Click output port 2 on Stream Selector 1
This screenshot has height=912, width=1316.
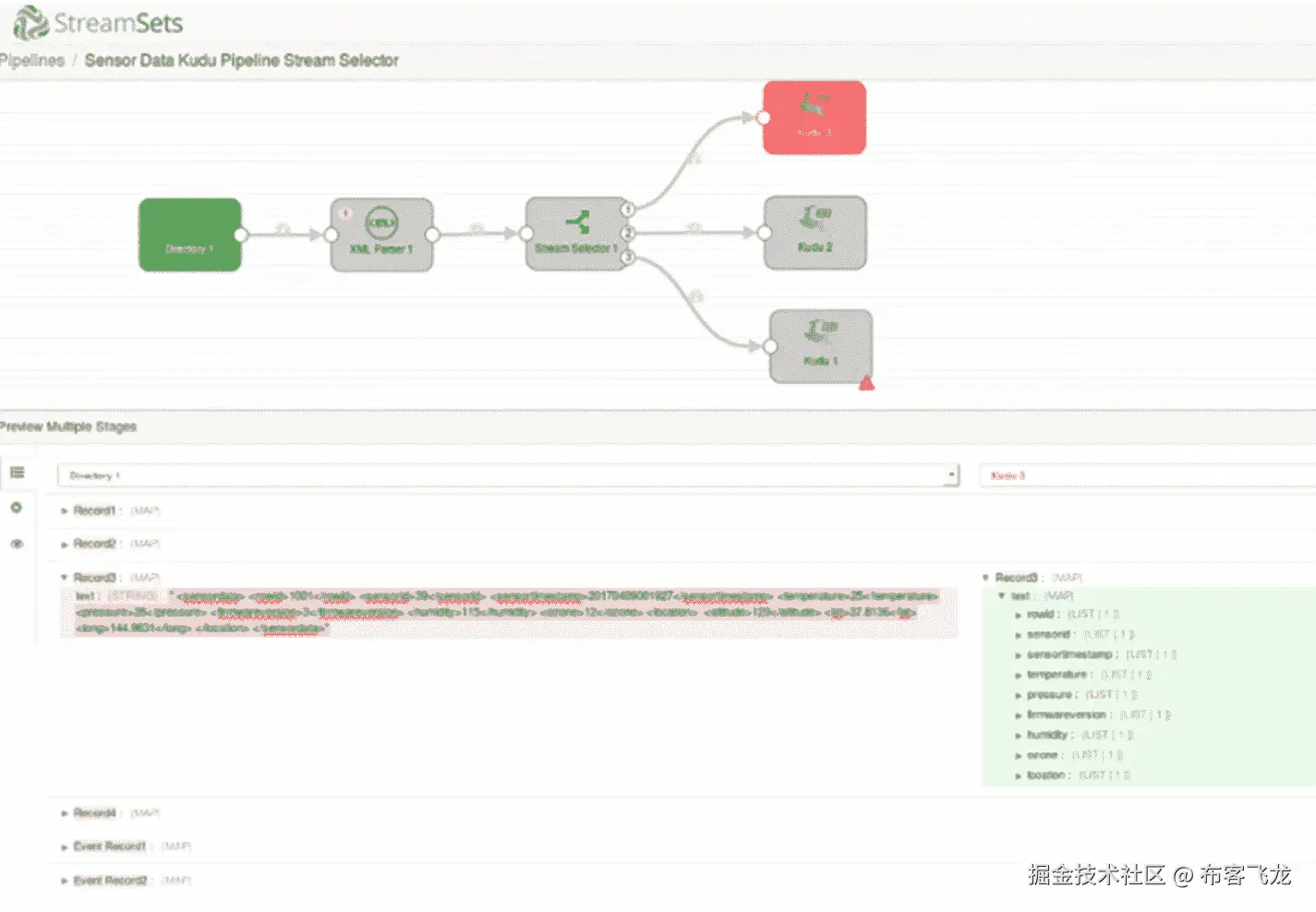629,233
